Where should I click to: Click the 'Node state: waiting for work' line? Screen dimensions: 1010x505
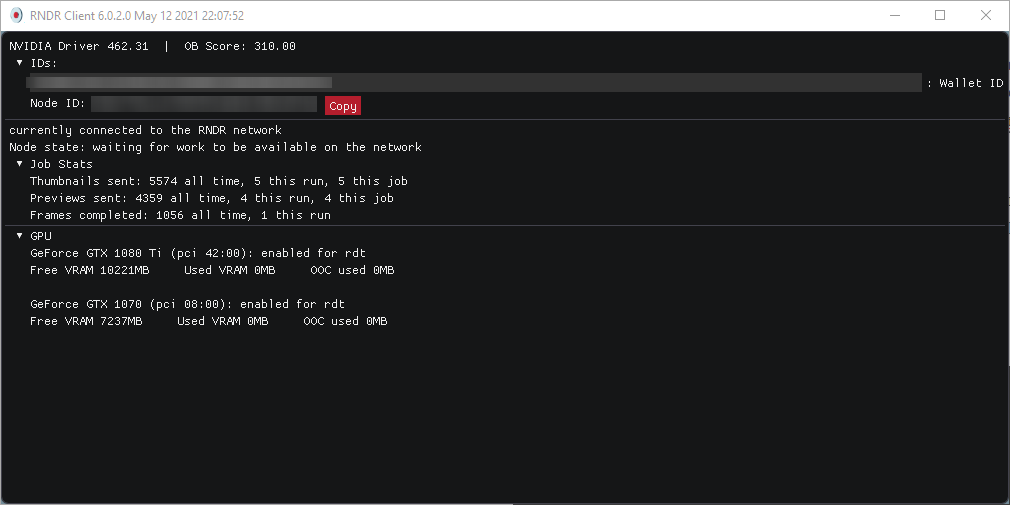[x=215, y=147]
